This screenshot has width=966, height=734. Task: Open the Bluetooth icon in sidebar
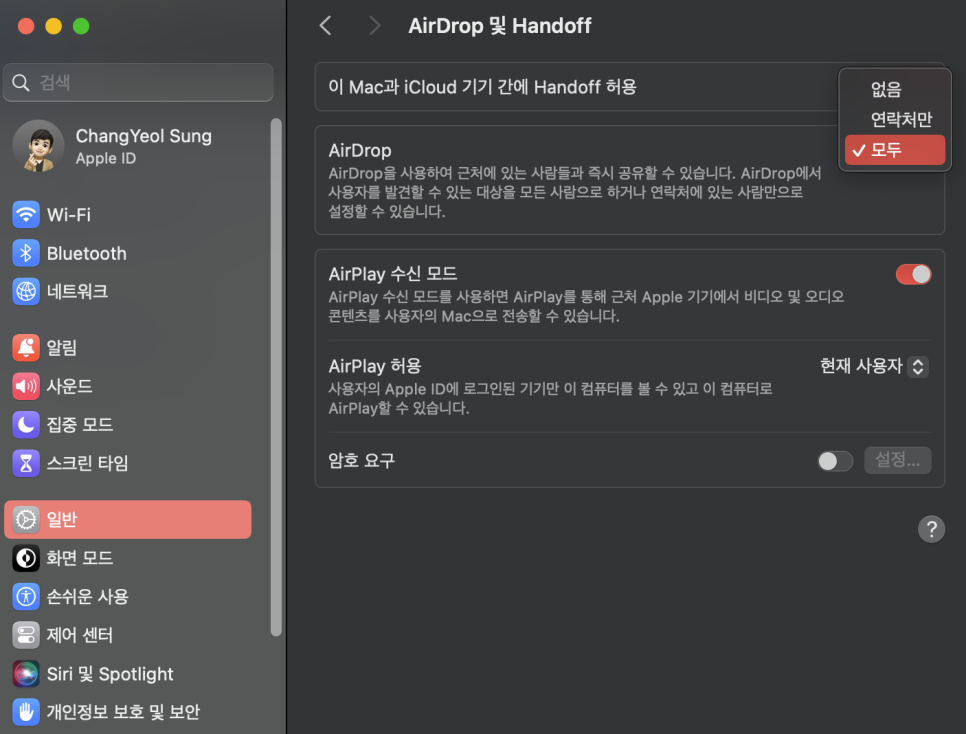pos(26,253)
